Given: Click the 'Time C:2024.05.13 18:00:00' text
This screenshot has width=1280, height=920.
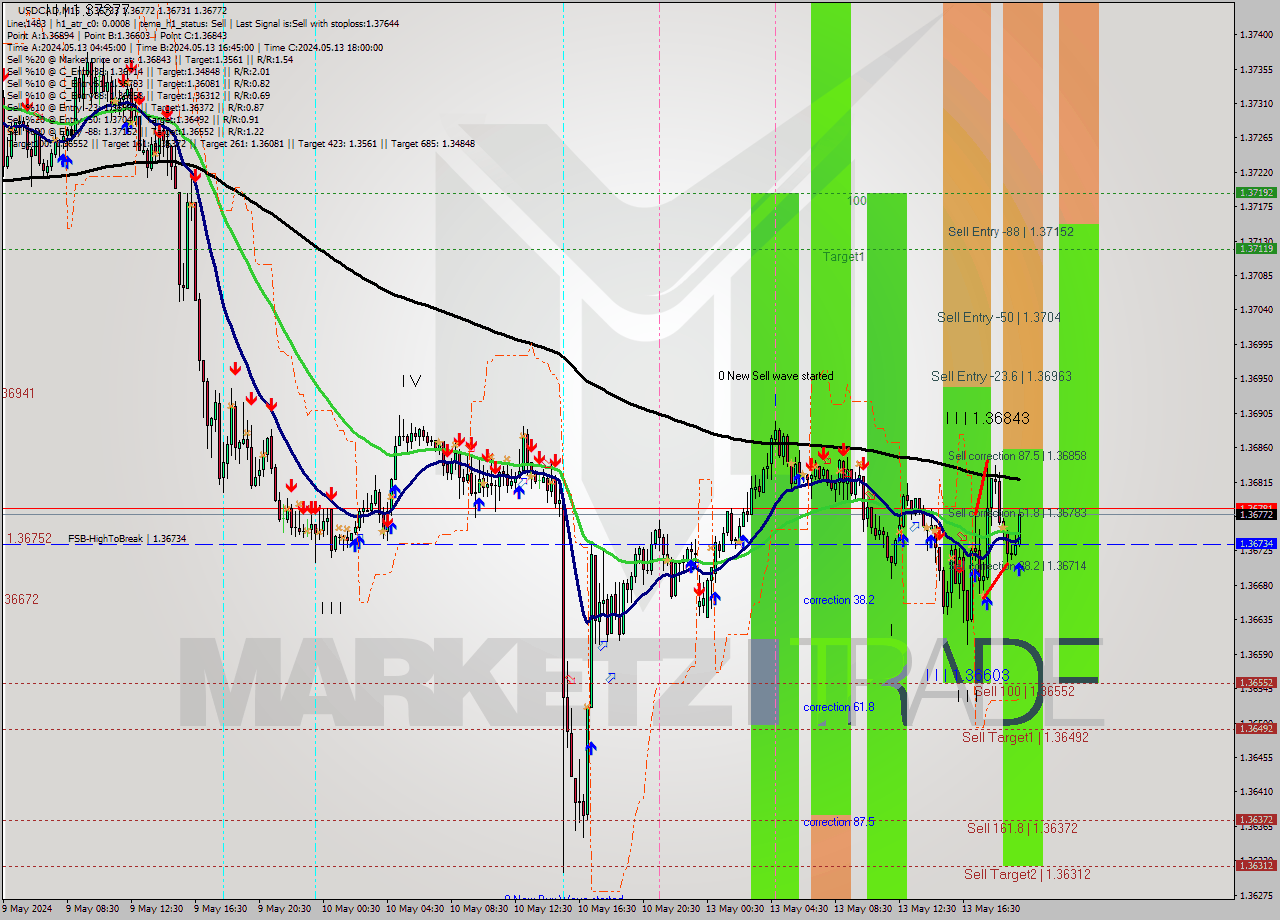Looking at the screenshot, I should tap(321, 47).
